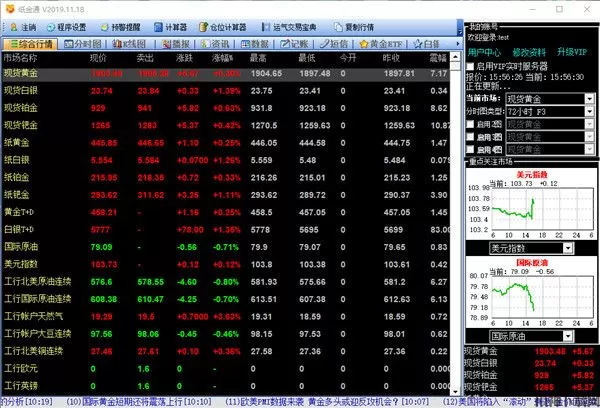Select the 黄金T+D row

coord(226,212)
